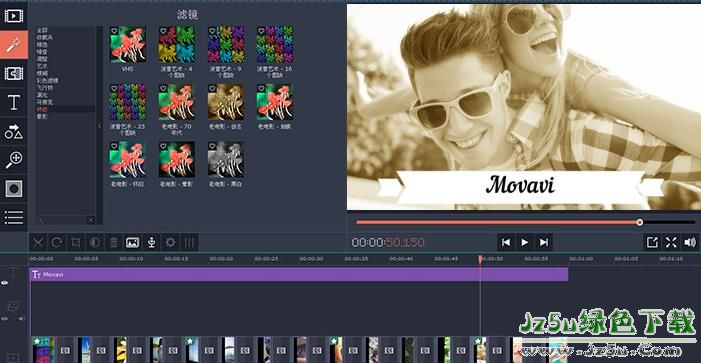
Task: Click the 00:00:50.150 timecode display
Action: point(388,242)
